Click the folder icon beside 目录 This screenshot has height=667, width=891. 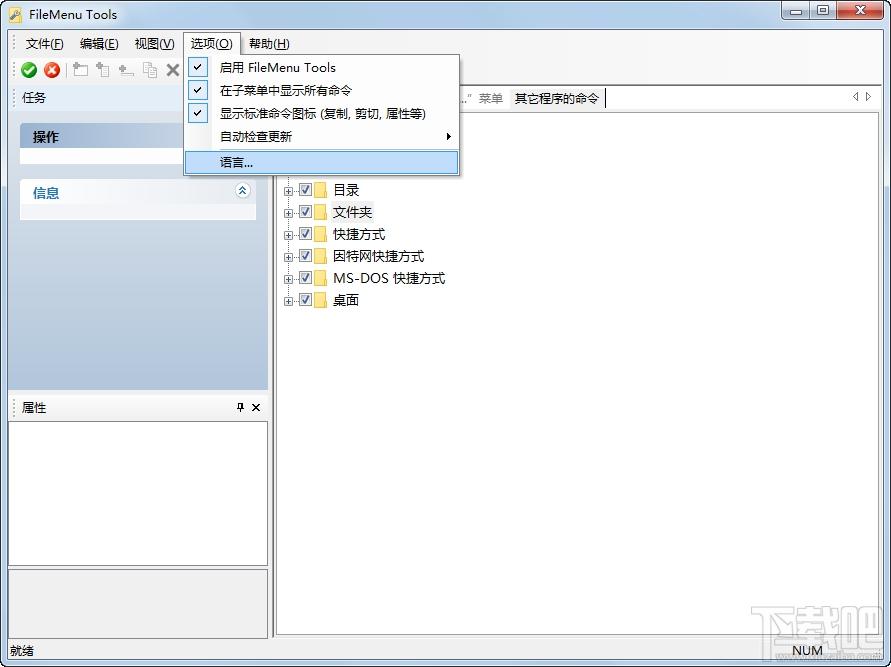[x=320, y=190]
